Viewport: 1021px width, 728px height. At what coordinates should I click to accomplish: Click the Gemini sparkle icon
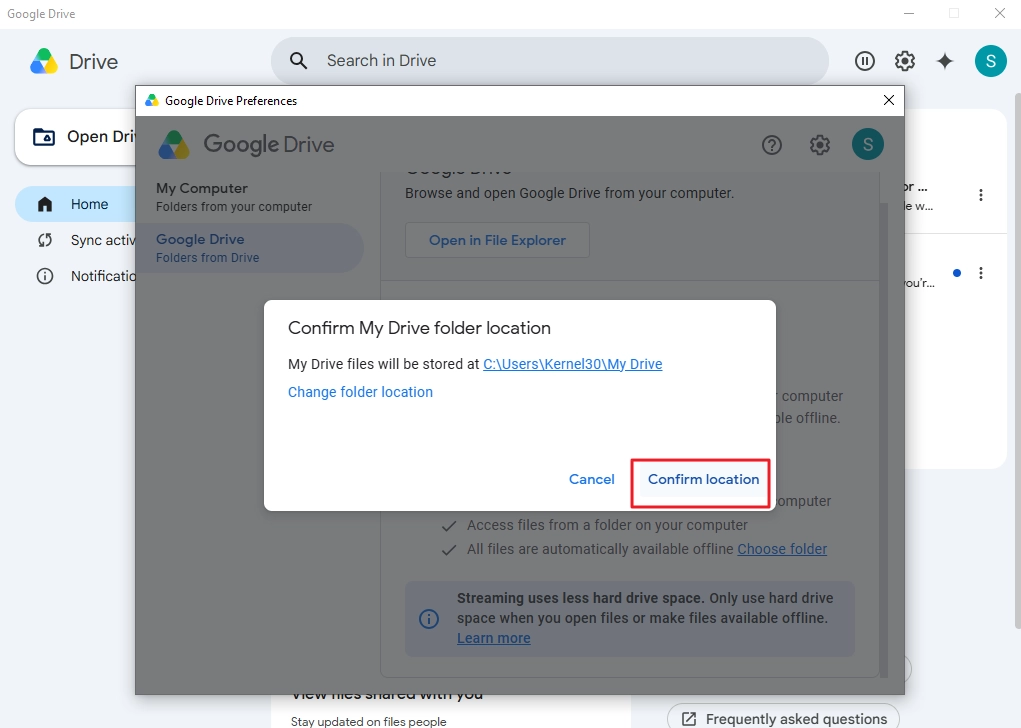coord(944,61)
